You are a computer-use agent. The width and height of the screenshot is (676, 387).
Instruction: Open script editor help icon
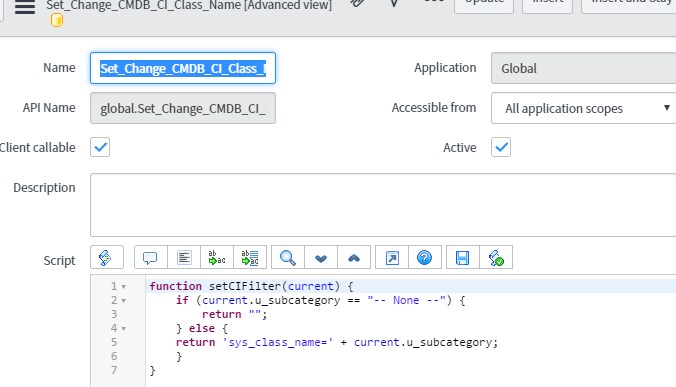click(425, 257)
